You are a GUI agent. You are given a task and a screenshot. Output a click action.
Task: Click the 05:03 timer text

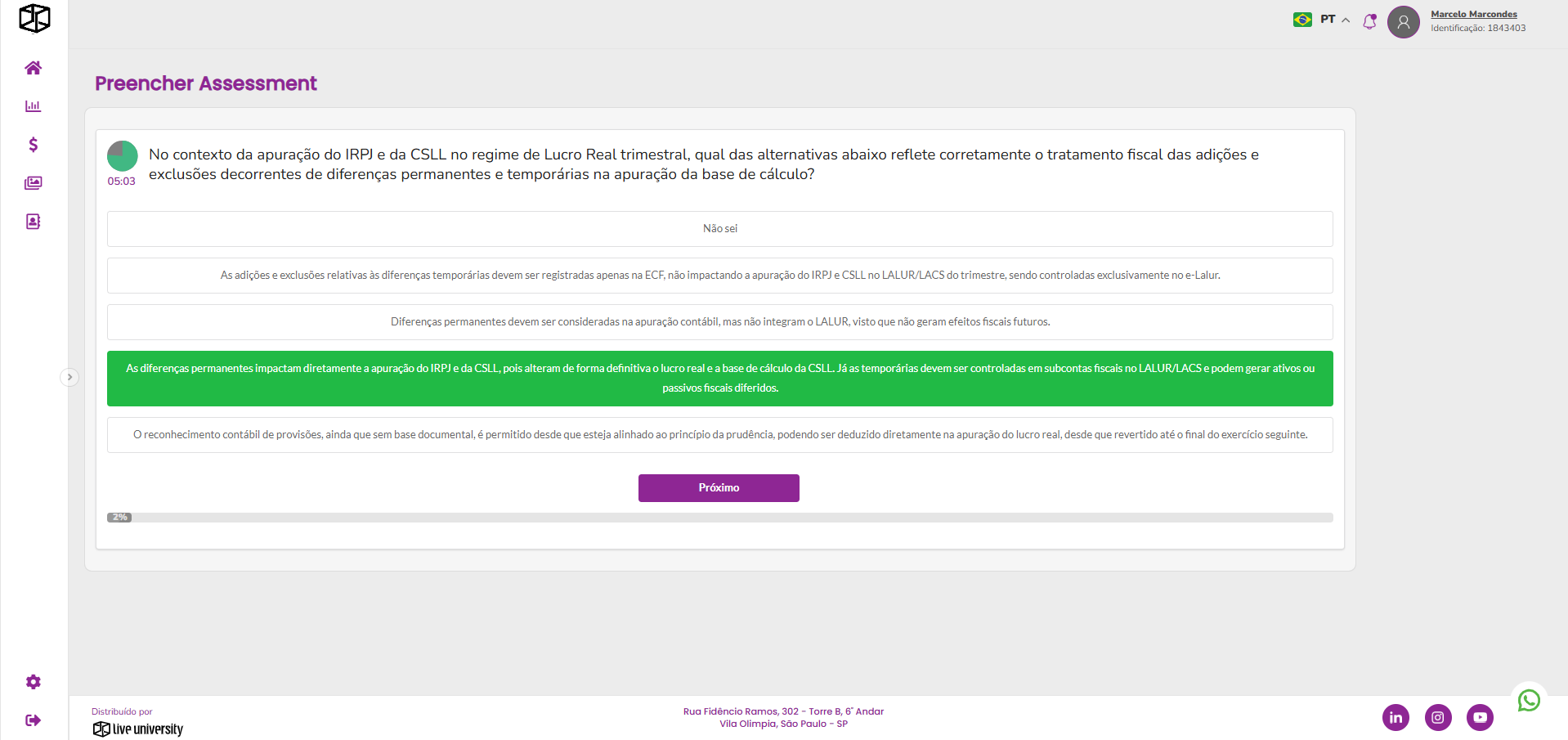pyautogui.click(x=121, y=182)
